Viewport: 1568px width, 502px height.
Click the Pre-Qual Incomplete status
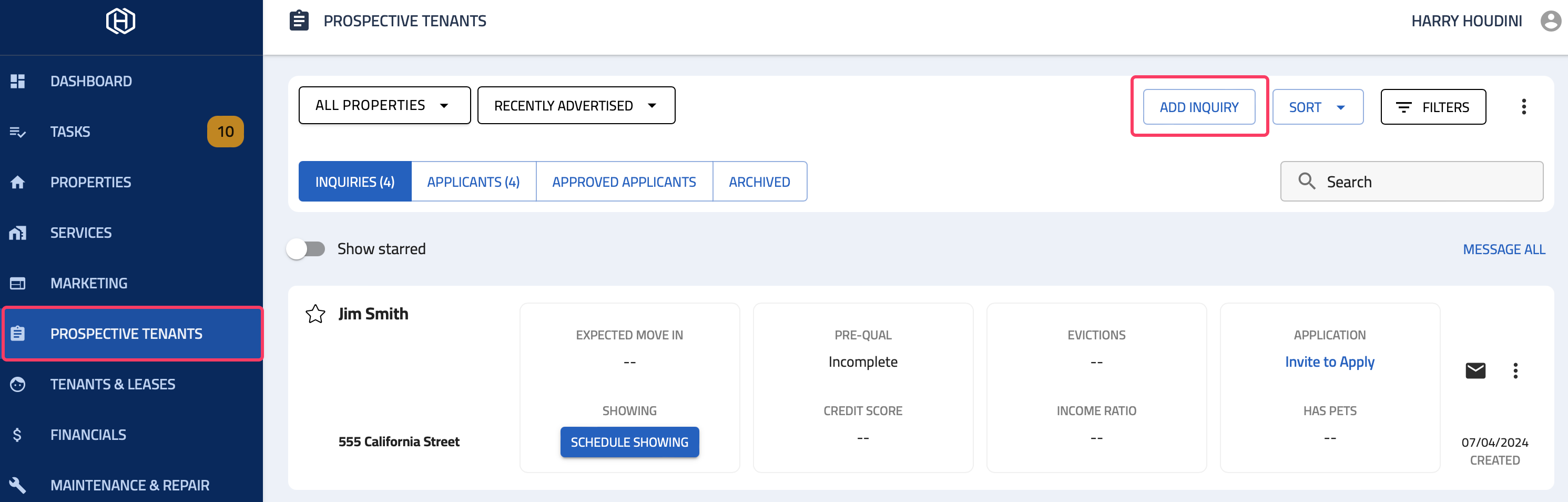pos(862,362)
